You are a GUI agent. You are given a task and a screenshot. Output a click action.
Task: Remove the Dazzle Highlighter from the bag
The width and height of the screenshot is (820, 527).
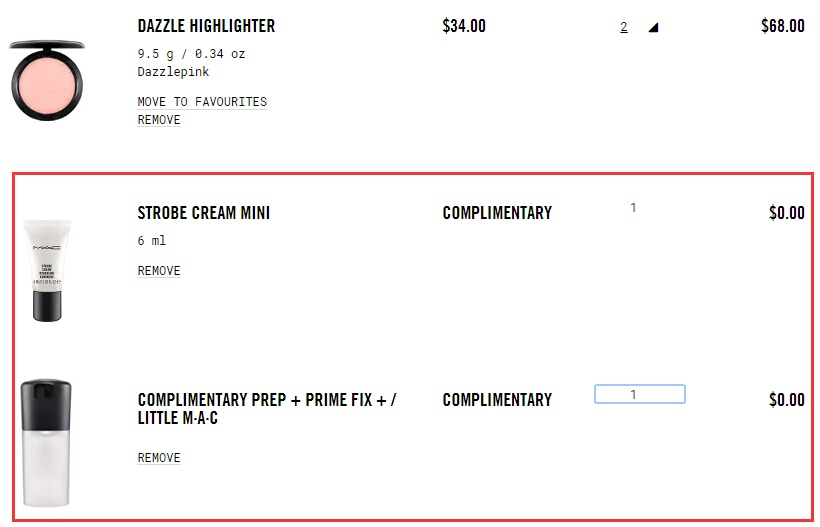pos(159,120)
